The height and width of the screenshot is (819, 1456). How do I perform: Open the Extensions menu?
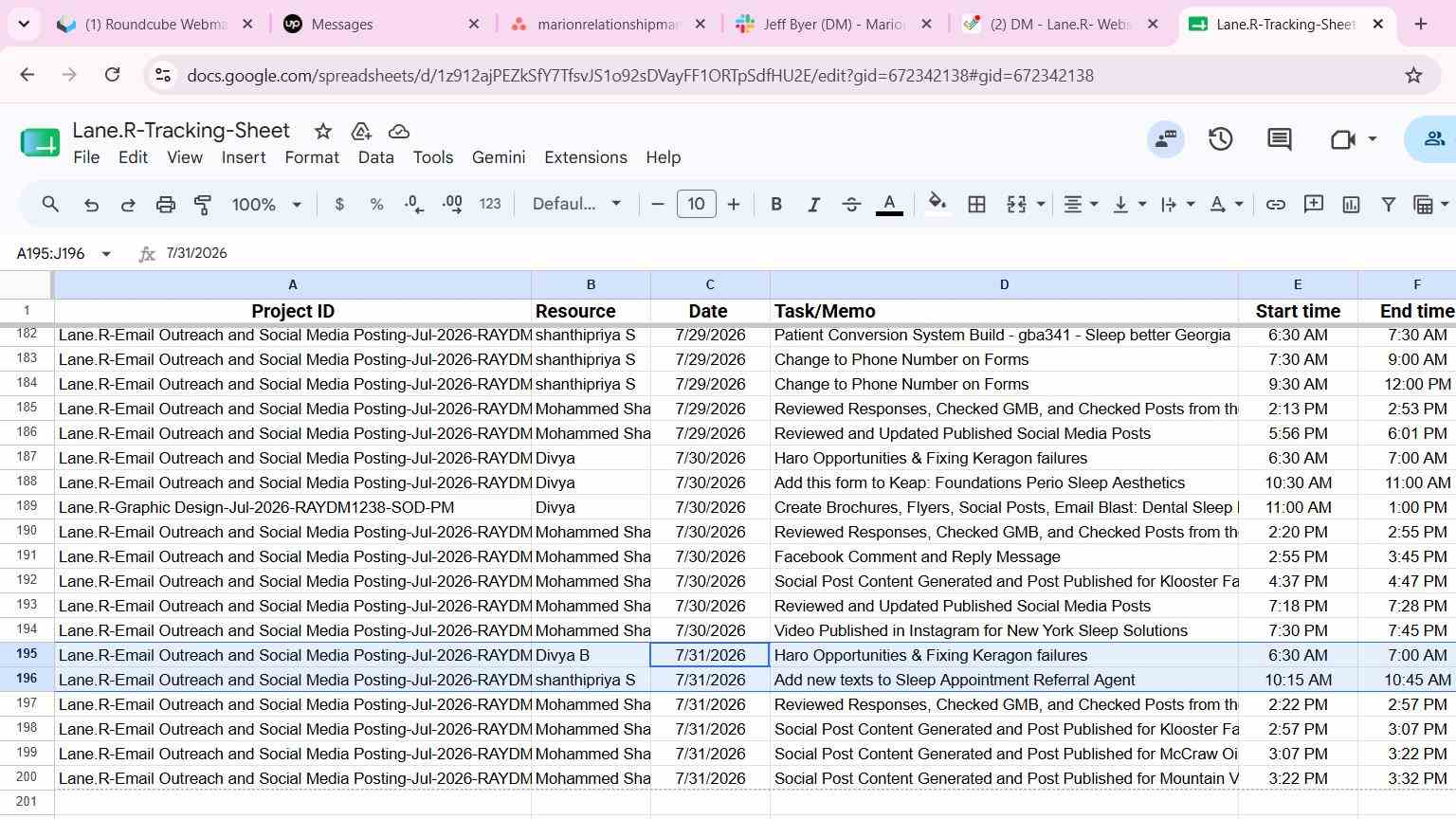click(585, 157)
